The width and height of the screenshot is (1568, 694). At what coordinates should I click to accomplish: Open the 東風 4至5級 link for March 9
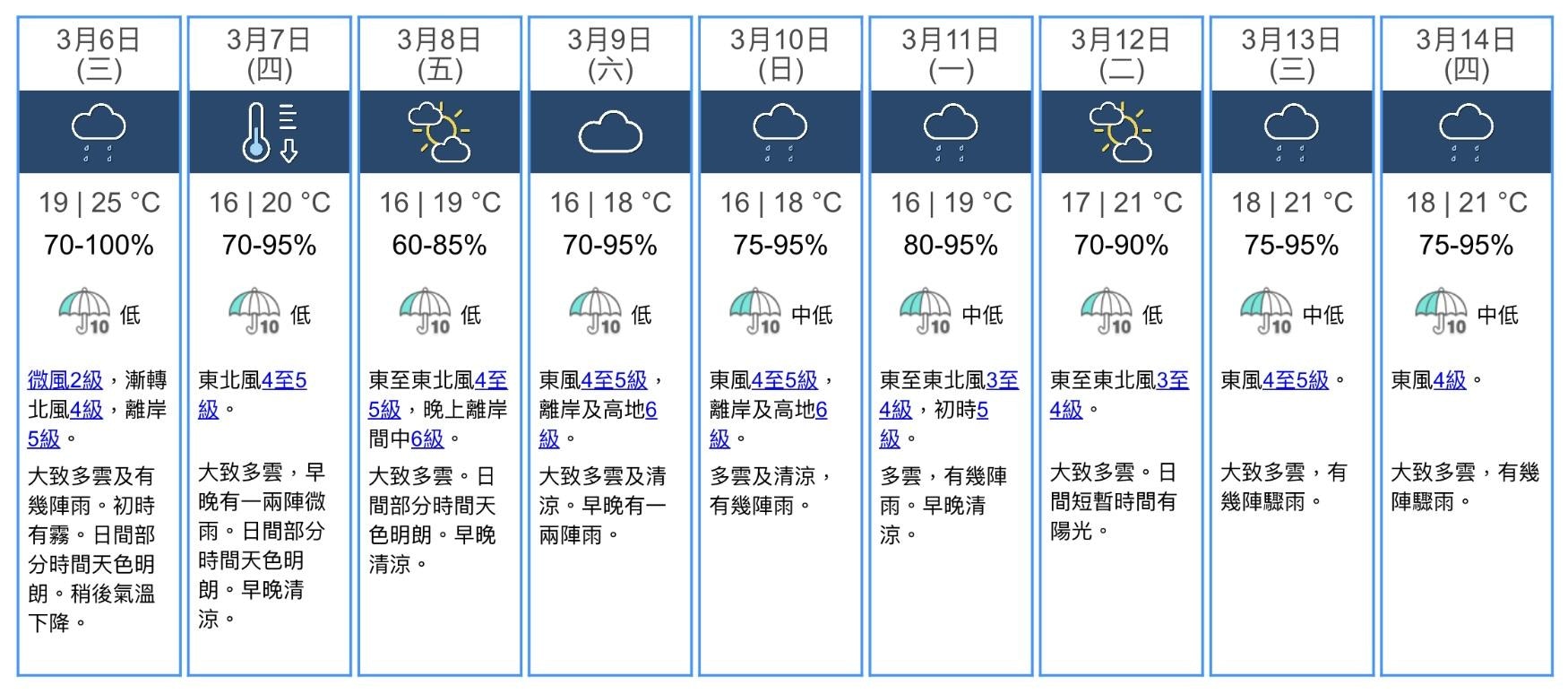click(614, 380)
